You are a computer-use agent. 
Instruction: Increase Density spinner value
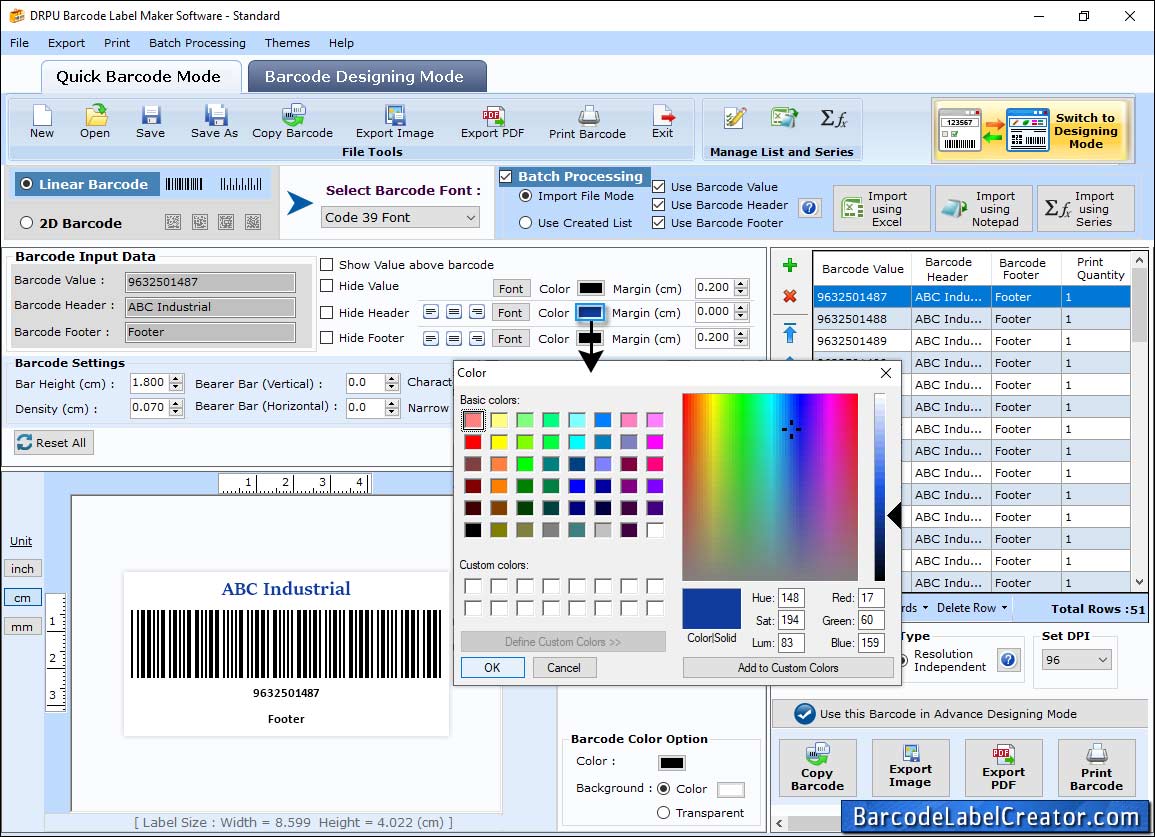175,404
